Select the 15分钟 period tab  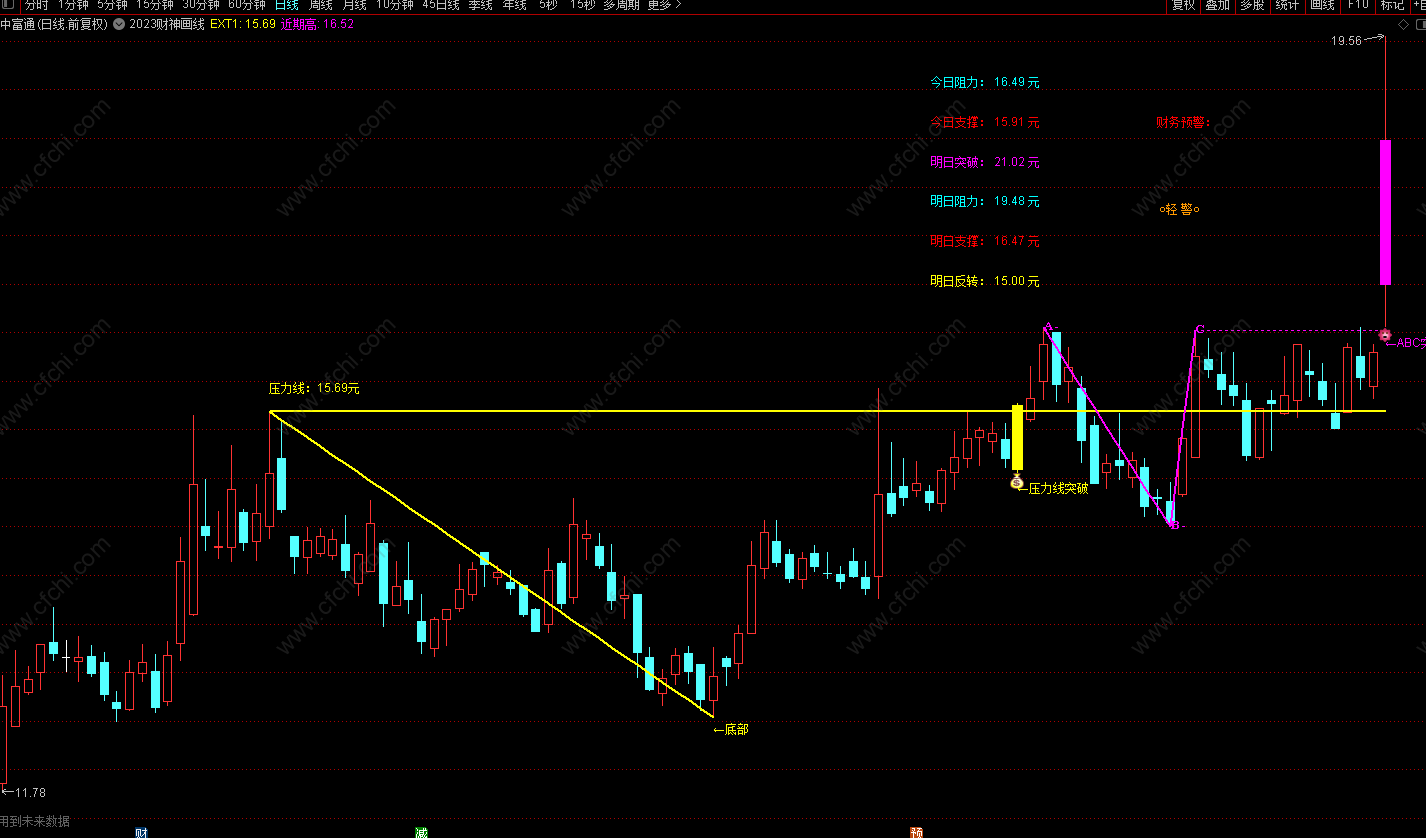tap(155, 5)
